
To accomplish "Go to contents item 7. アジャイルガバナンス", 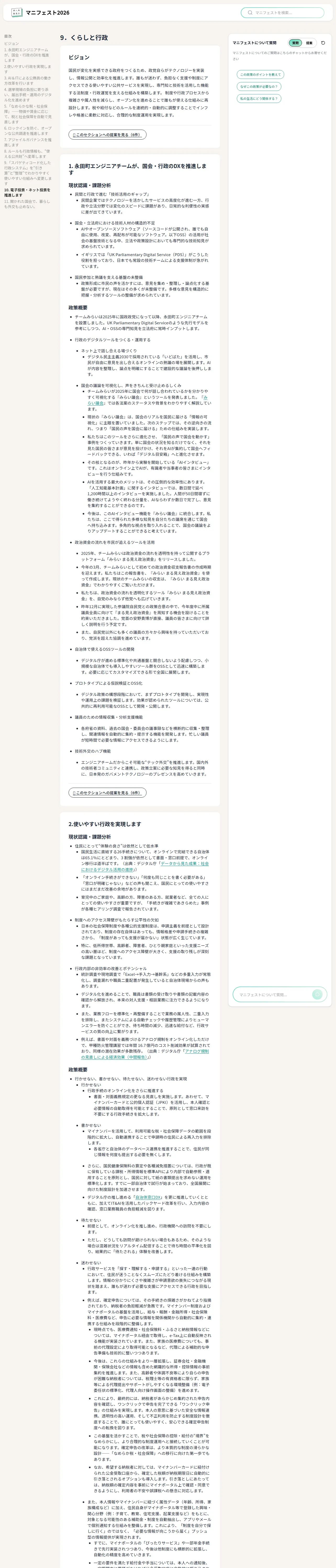I will [27, 142].
